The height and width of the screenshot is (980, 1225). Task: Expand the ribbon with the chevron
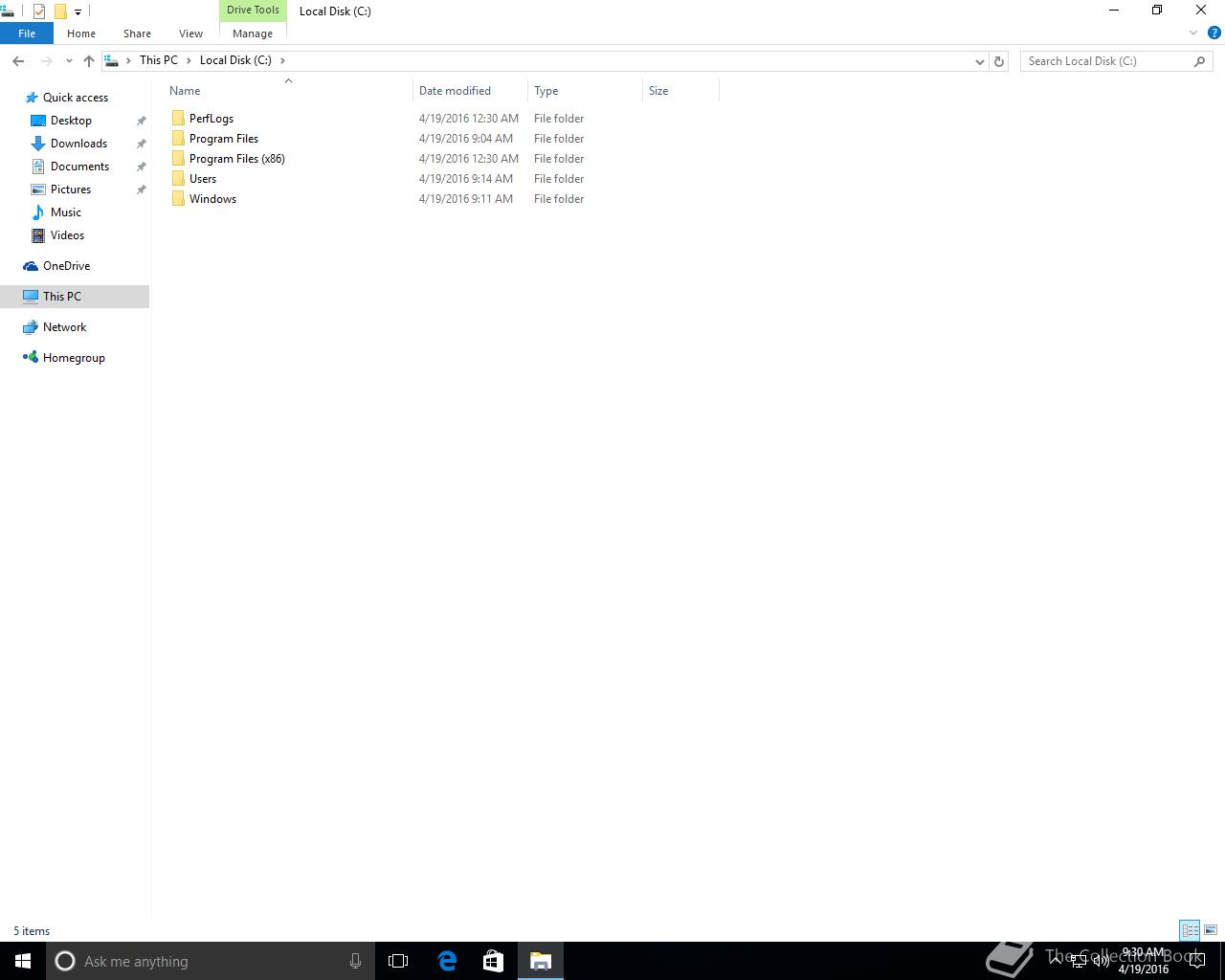[1193, 33]
